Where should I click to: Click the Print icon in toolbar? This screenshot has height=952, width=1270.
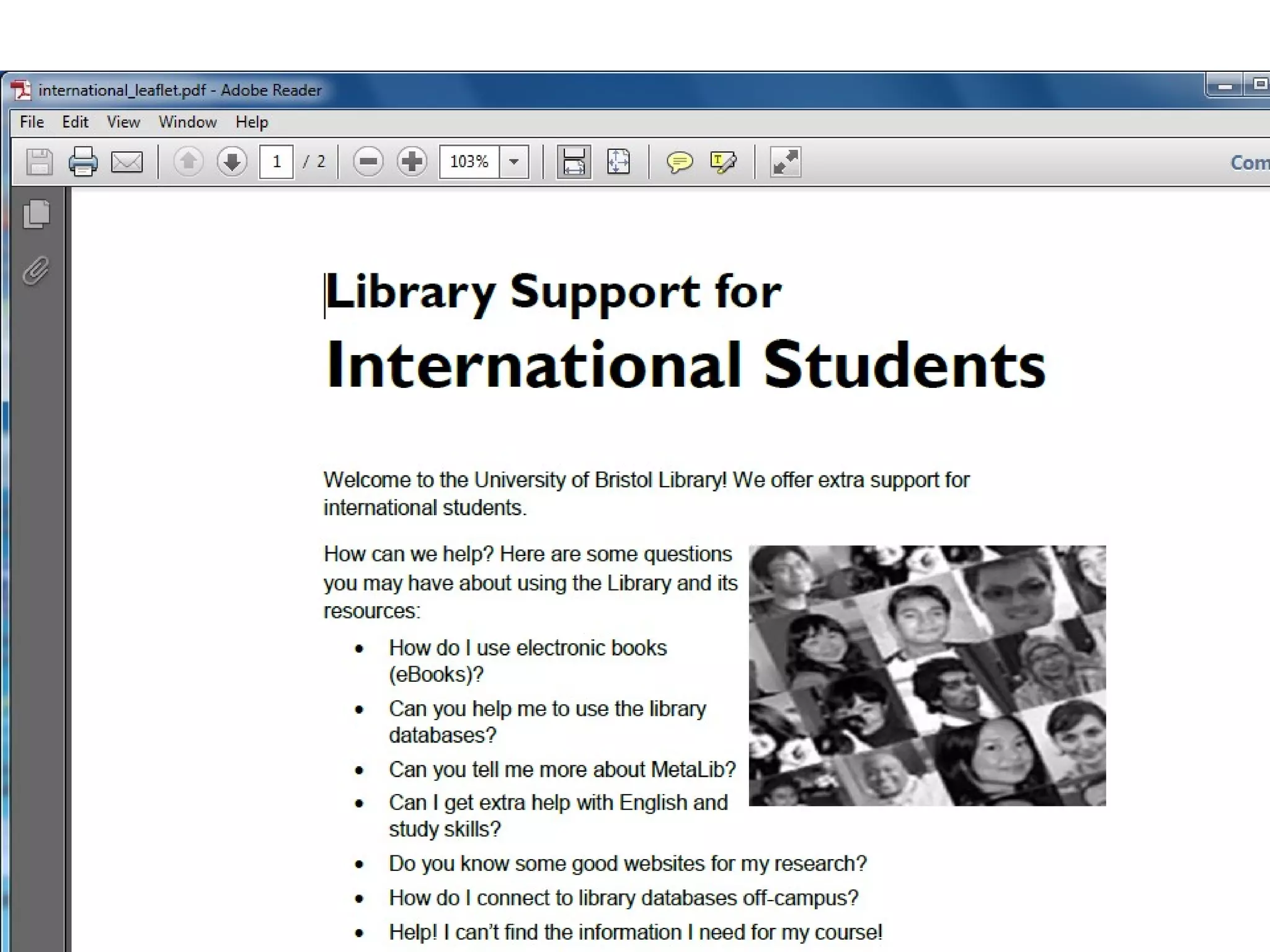click(x=82, y=162)
